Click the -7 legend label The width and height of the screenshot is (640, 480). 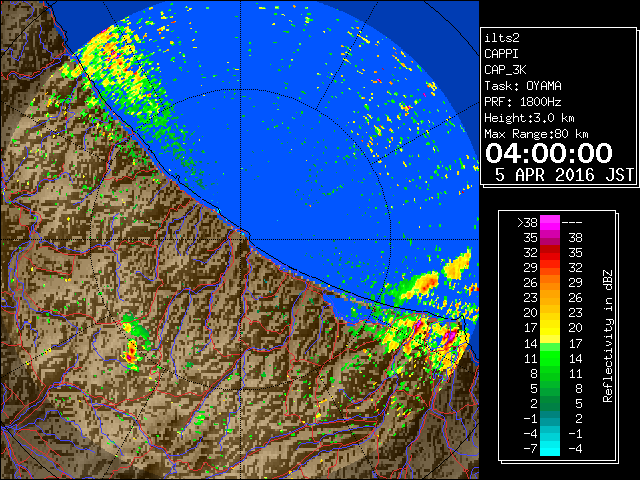coord(530,449)
